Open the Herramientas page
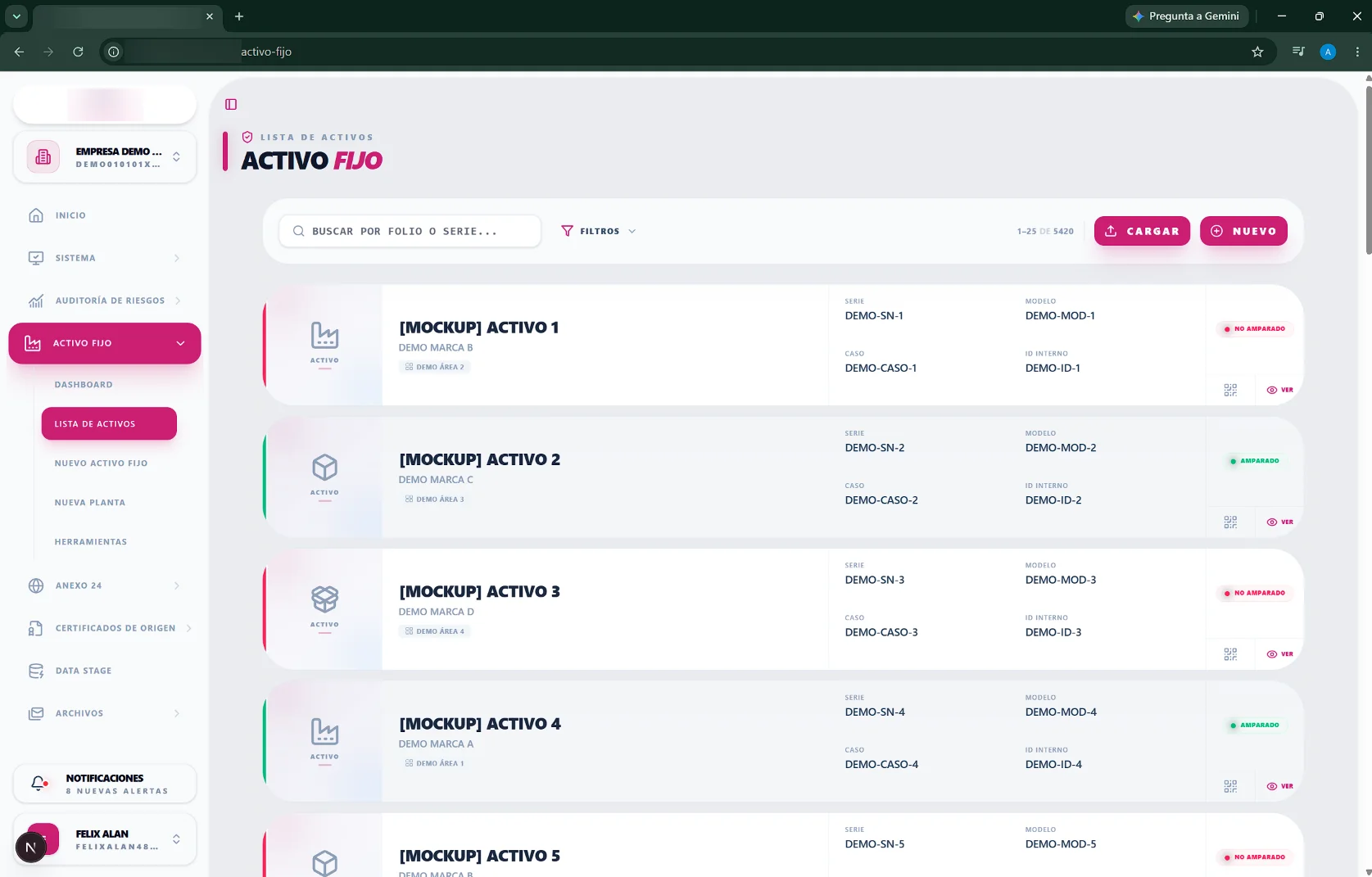Image resolution: width=1372 pixels, height=877 pixels. (91, 541)
